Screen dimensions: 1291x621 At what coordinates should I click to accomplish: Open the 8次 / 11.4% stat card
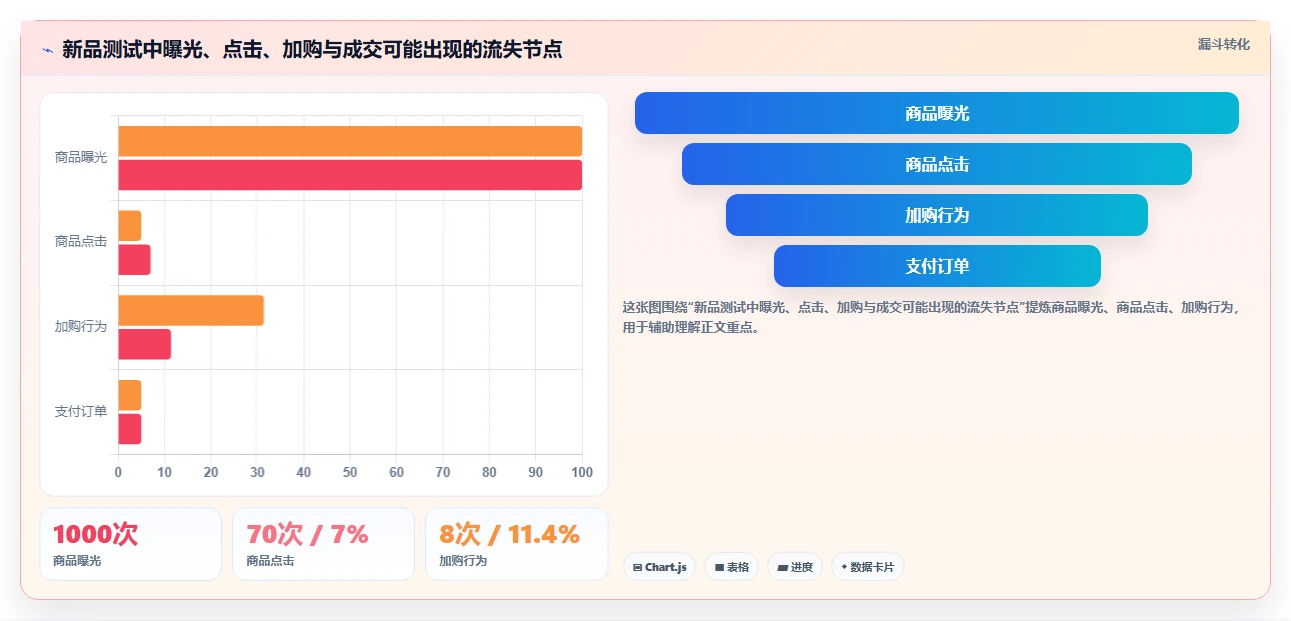pos(516,544)
